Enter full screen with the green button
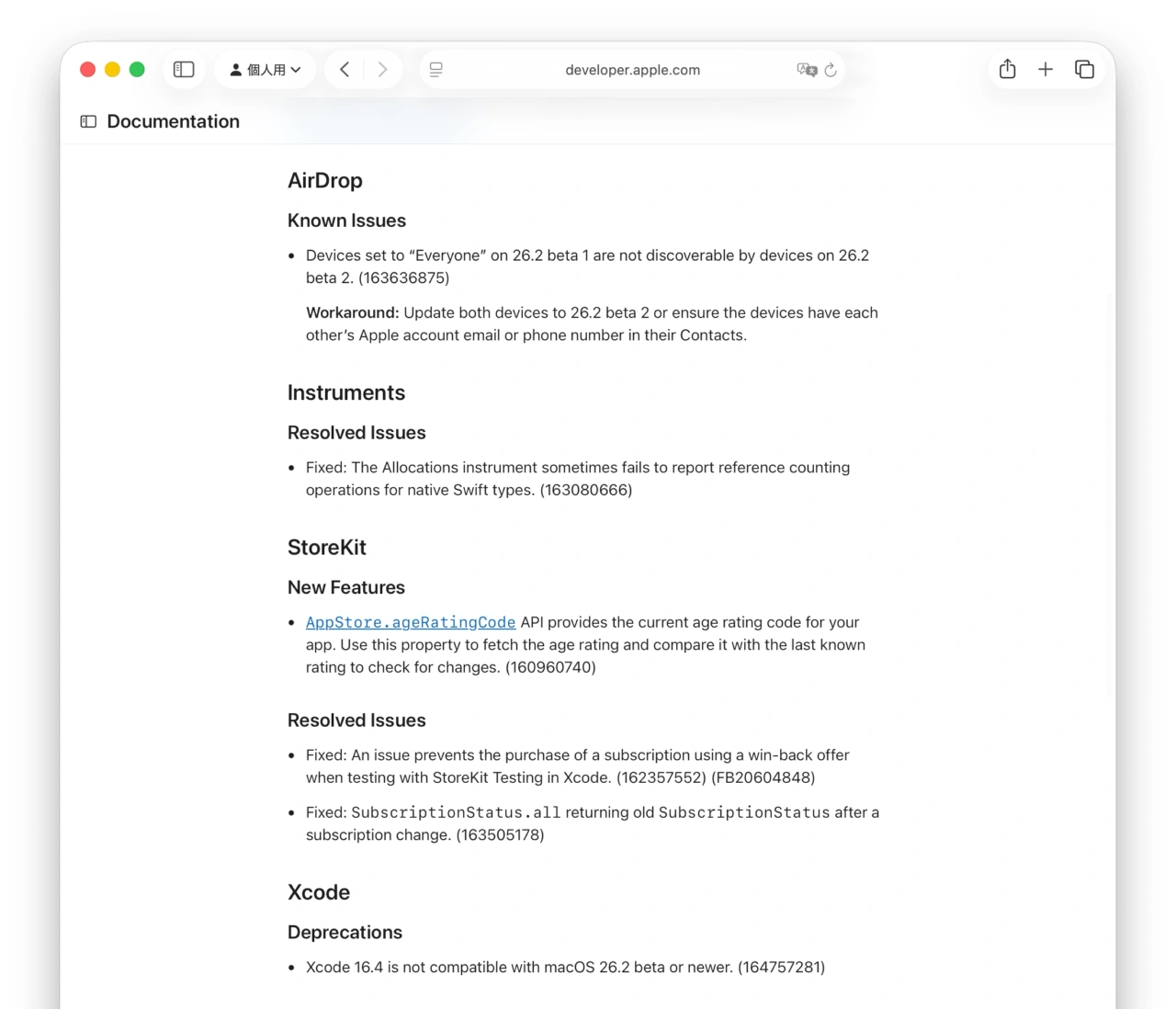The image size is (1176, 1009). (x=137, y=69)
